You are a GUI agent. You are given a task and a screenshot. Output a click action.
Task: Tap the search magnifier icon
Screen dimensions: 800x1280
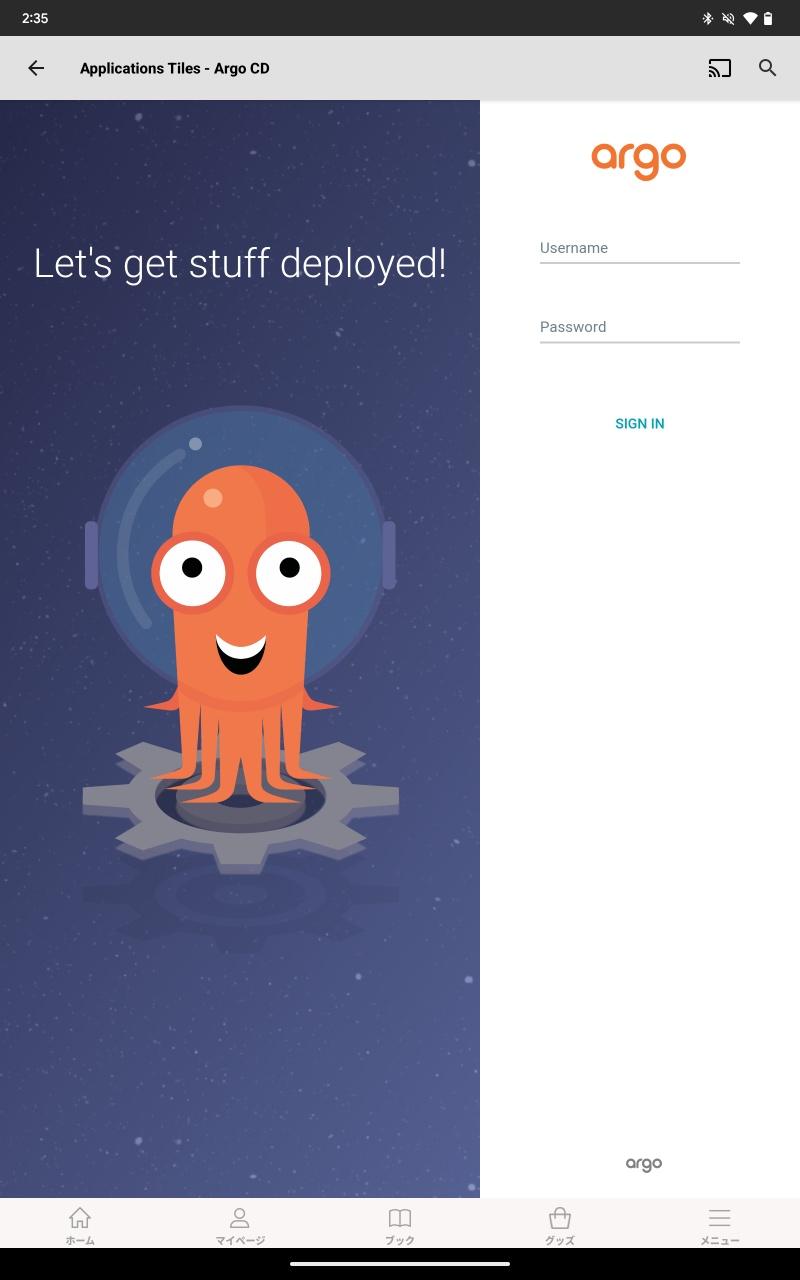coord(768,68)
